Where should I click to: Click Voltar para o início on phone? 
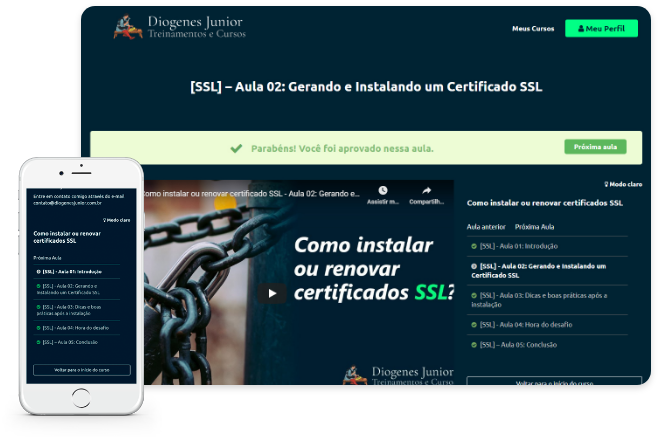point(81,369)
